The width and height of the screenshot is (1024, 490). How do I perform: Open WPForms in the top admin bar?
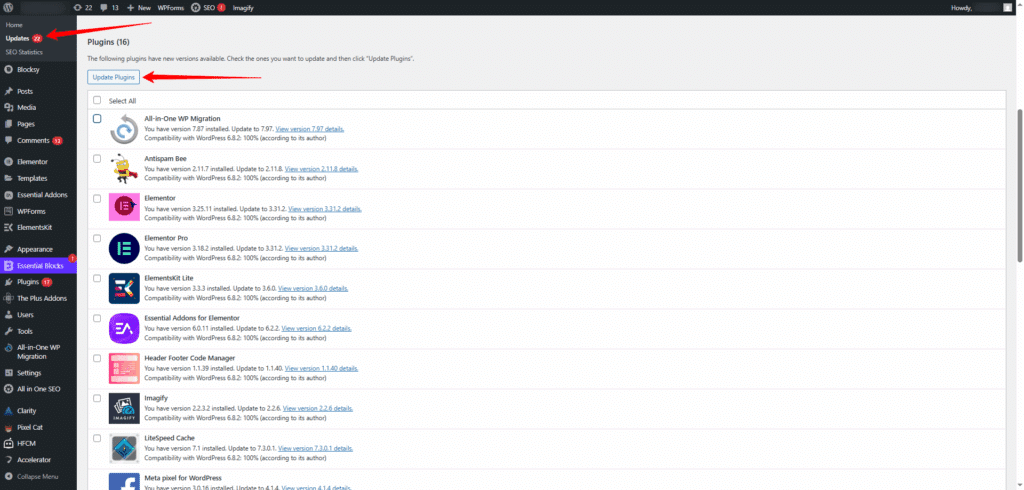[170, 8]
